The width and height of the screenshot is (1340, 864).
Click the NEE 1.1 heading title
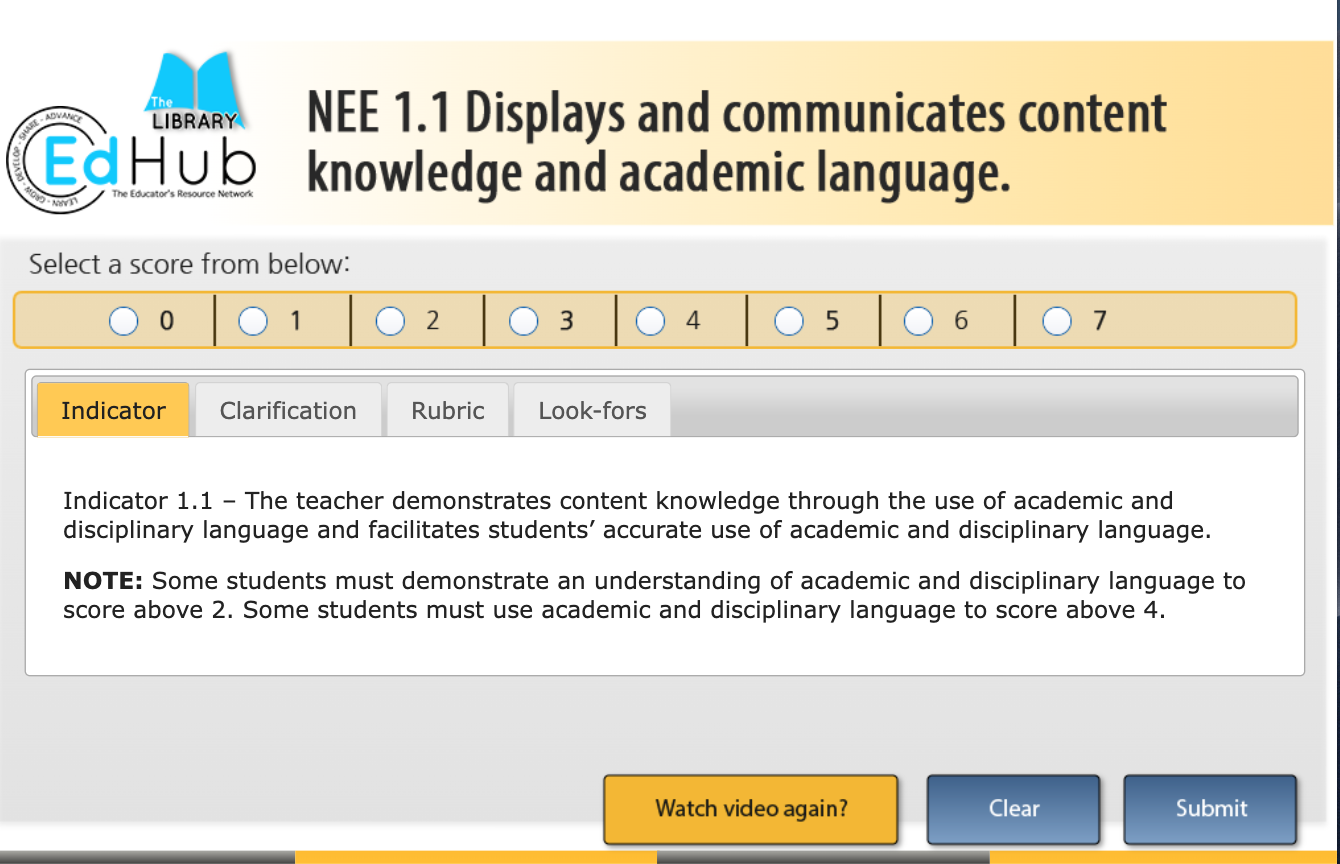coord(736,142)
